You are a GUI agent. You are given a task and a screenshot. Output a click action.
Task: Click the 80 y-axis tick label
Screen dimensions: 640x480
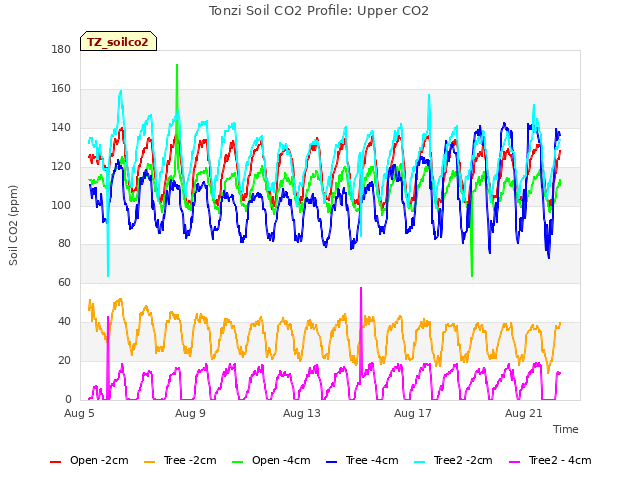[x=64, y=243]
